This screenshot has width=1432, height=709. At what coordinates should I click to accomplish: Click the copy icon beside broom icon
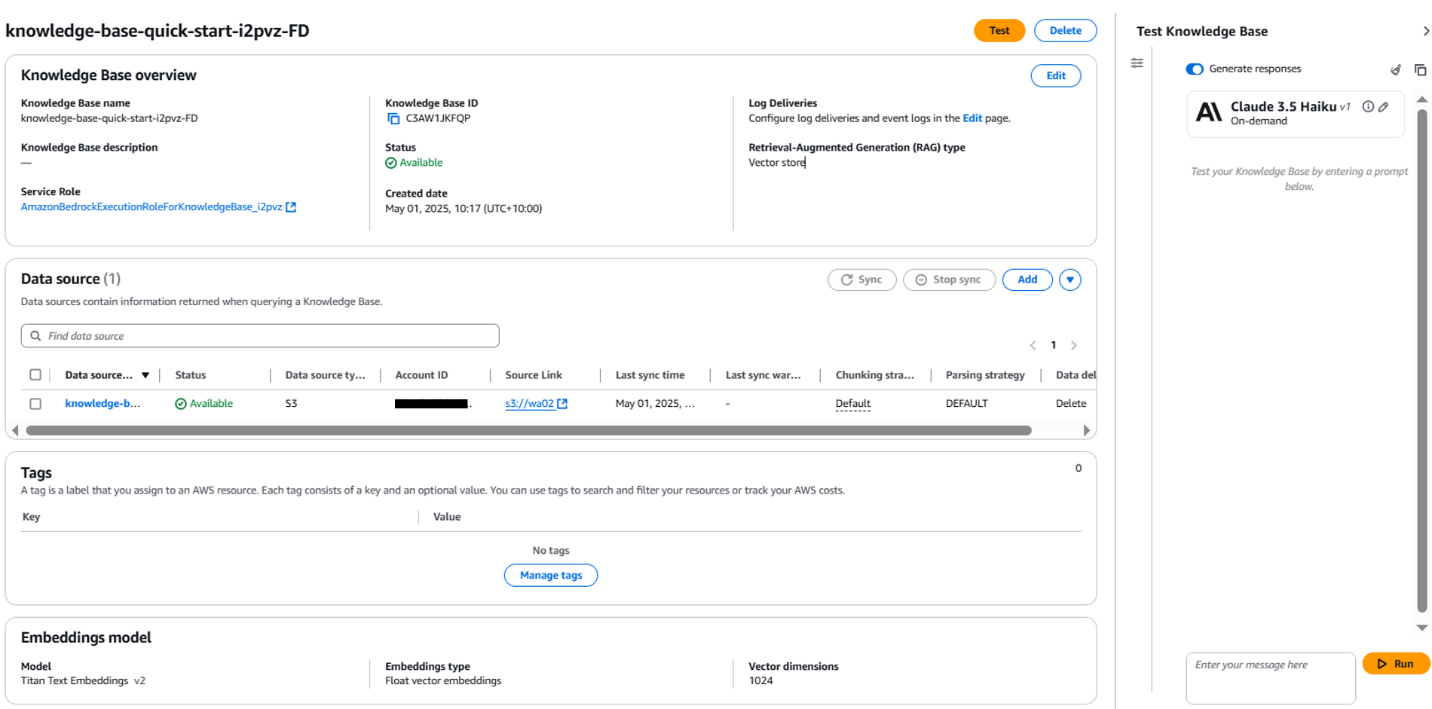pos(1420,70)
